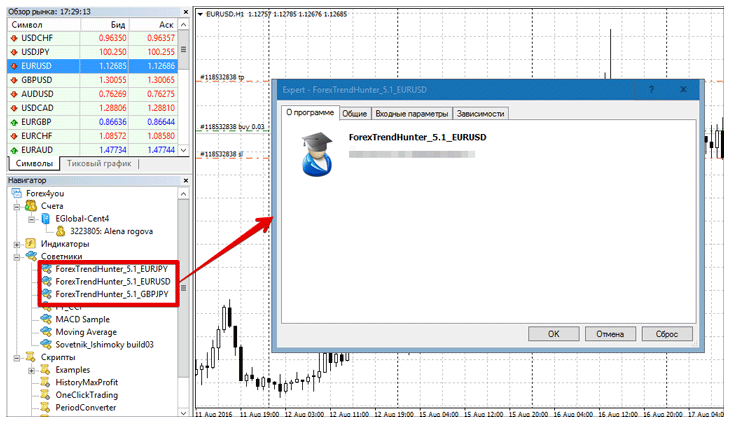This screenshot has height=422, width=729.
Task: Collapse the Счета accounts tree node
Action: 18,205
